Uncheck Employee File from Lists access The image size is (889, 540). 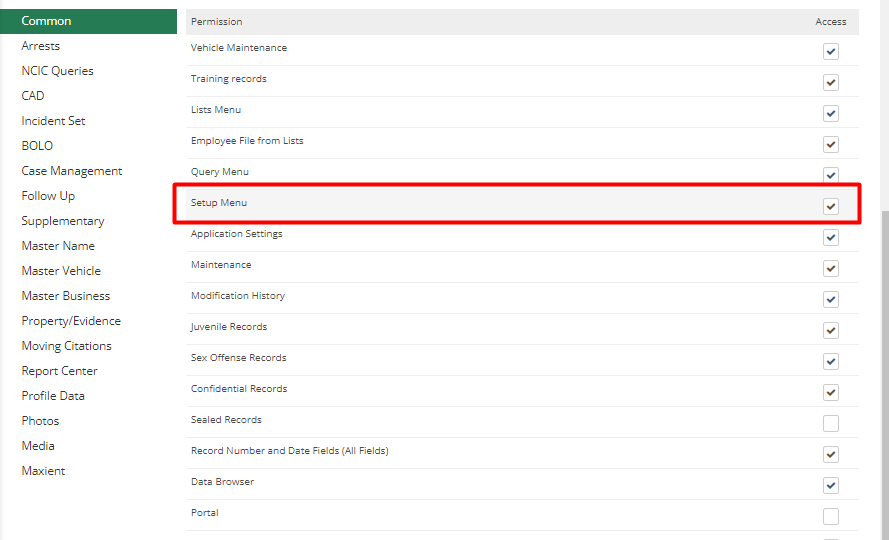pos(831,145)
